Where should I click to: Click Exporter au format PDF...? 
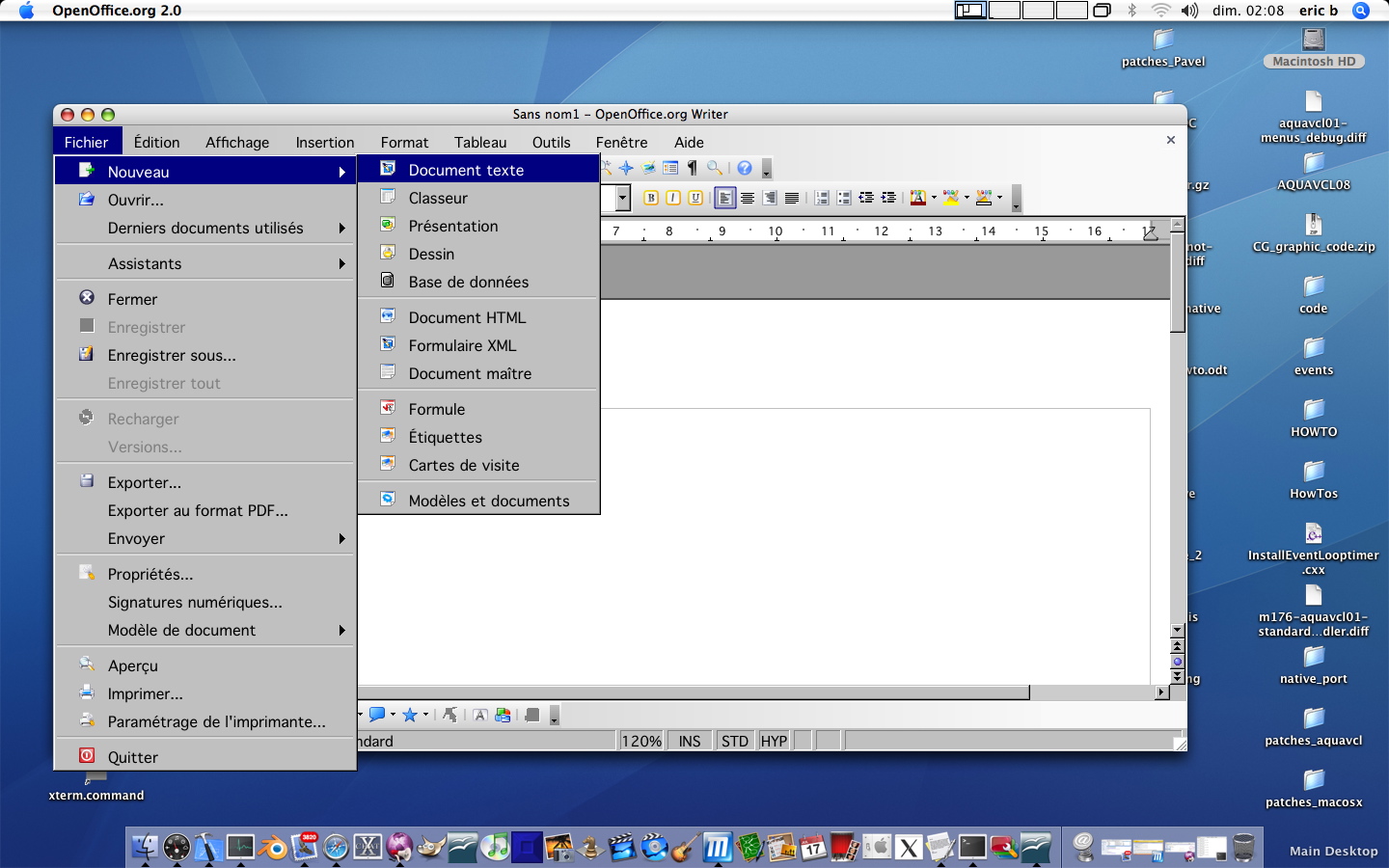coord(205,510)
